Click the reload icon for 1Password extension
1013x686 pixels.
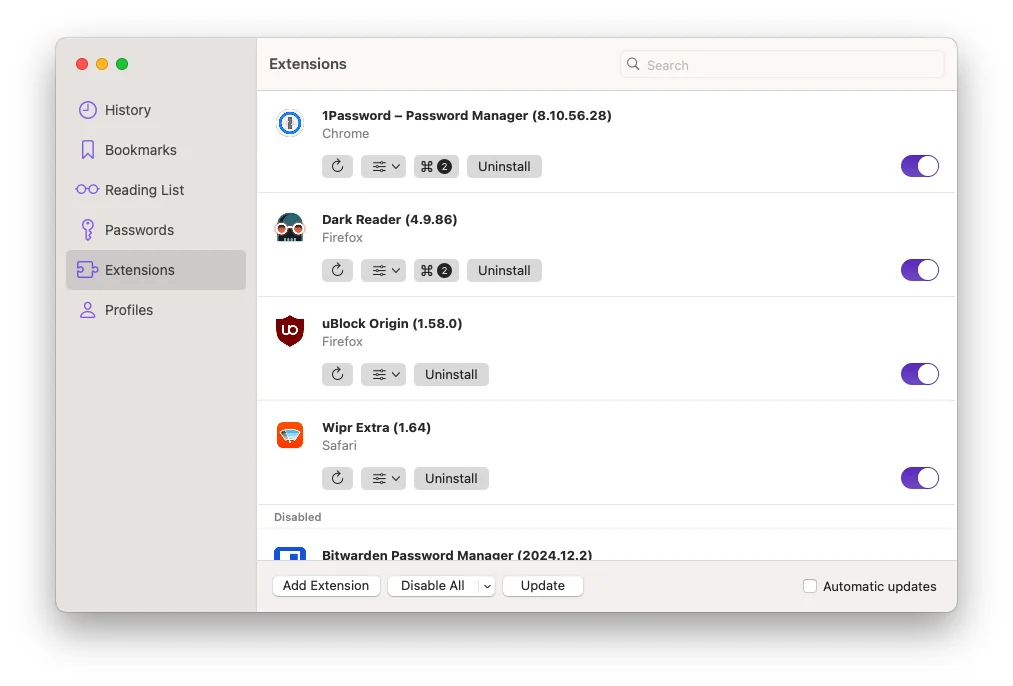[x=337, y=167]
